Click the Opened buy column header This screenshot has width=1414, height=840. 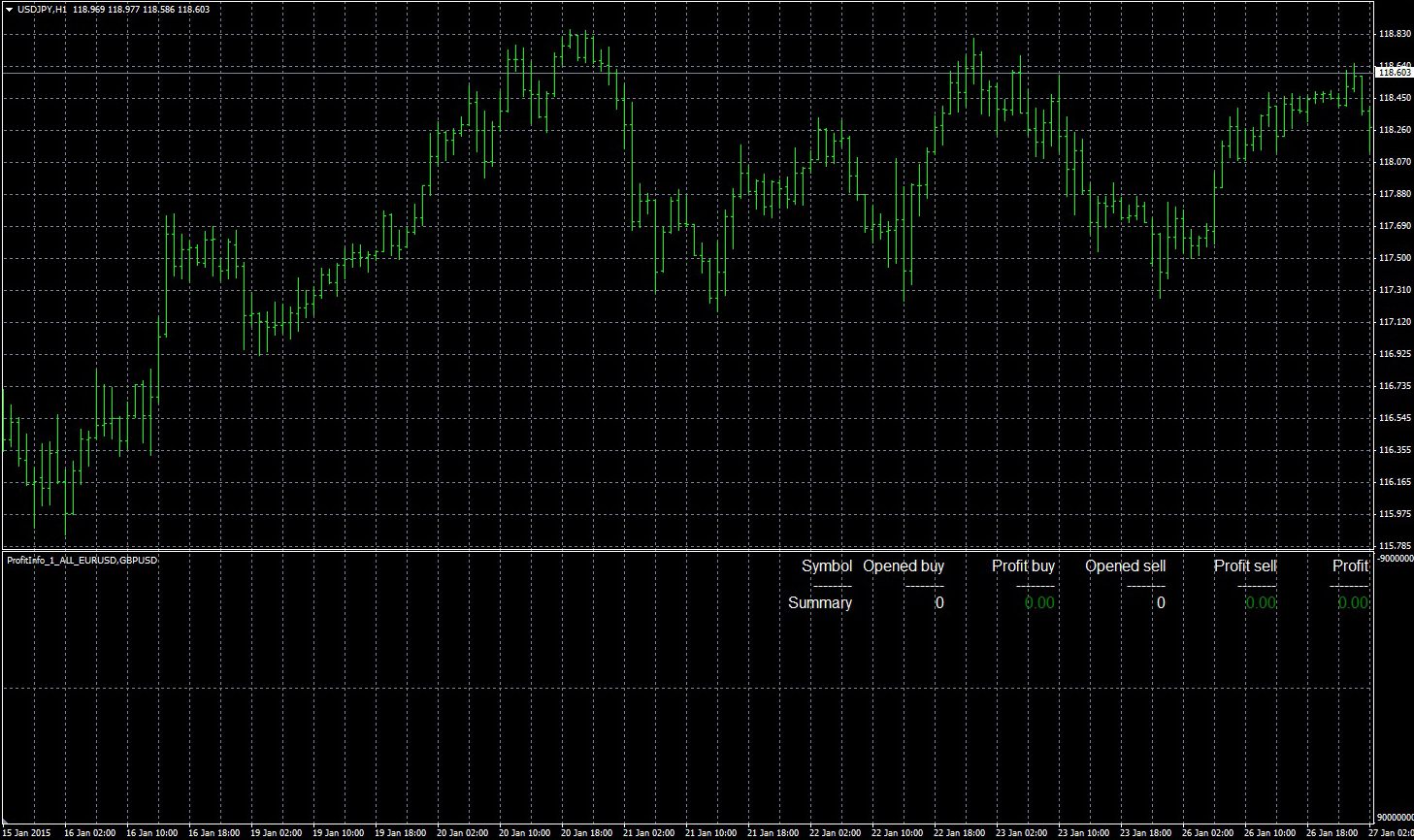point(903,565)
